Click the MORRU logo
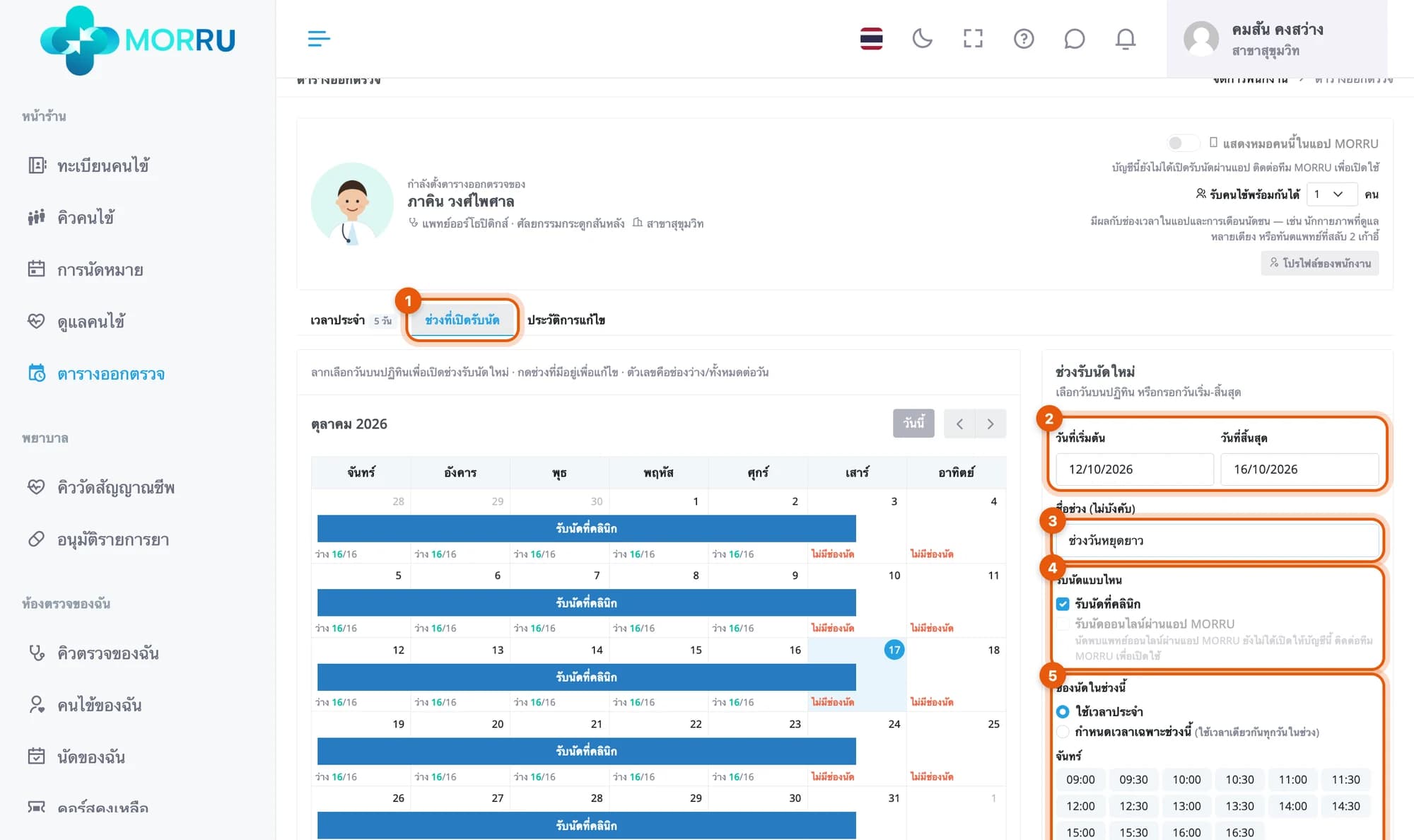 pyautogui.click(x=138, y=40)
